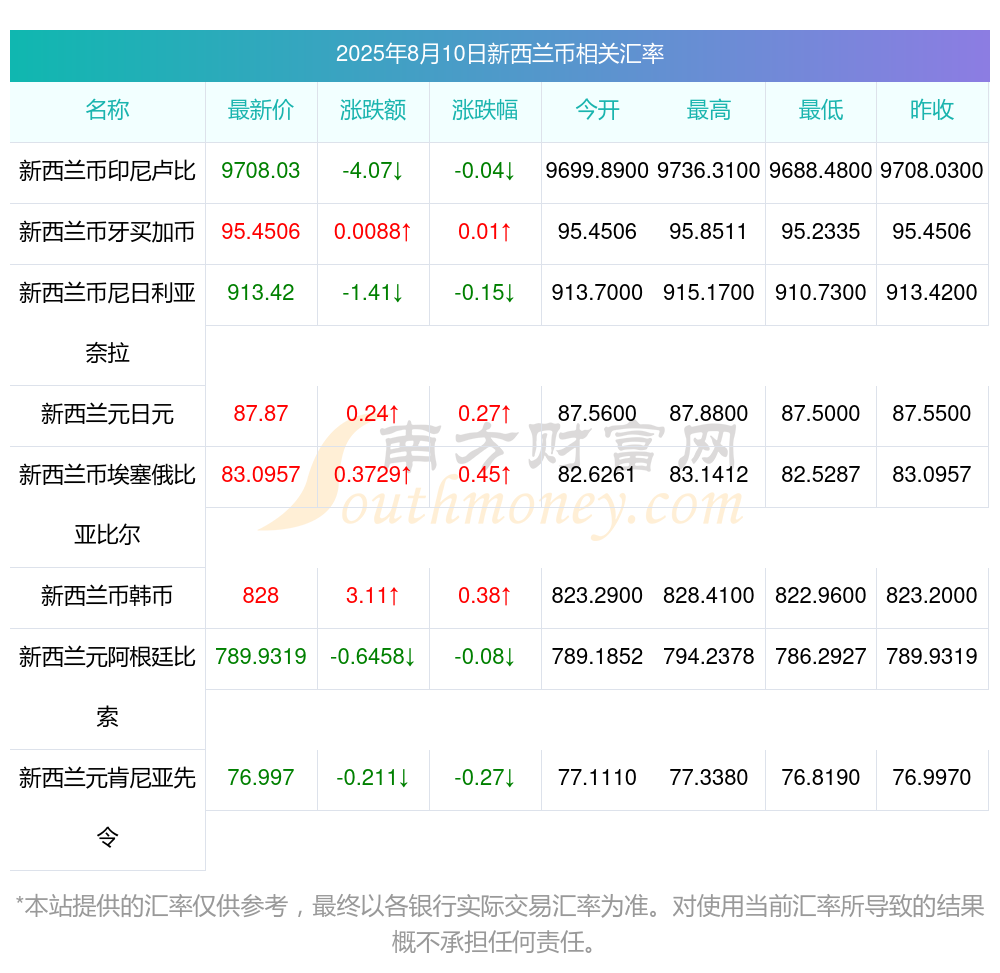
Task: Select the 新西兰币尼日利亚奈拉 row name
Action: tap(107, 323)
